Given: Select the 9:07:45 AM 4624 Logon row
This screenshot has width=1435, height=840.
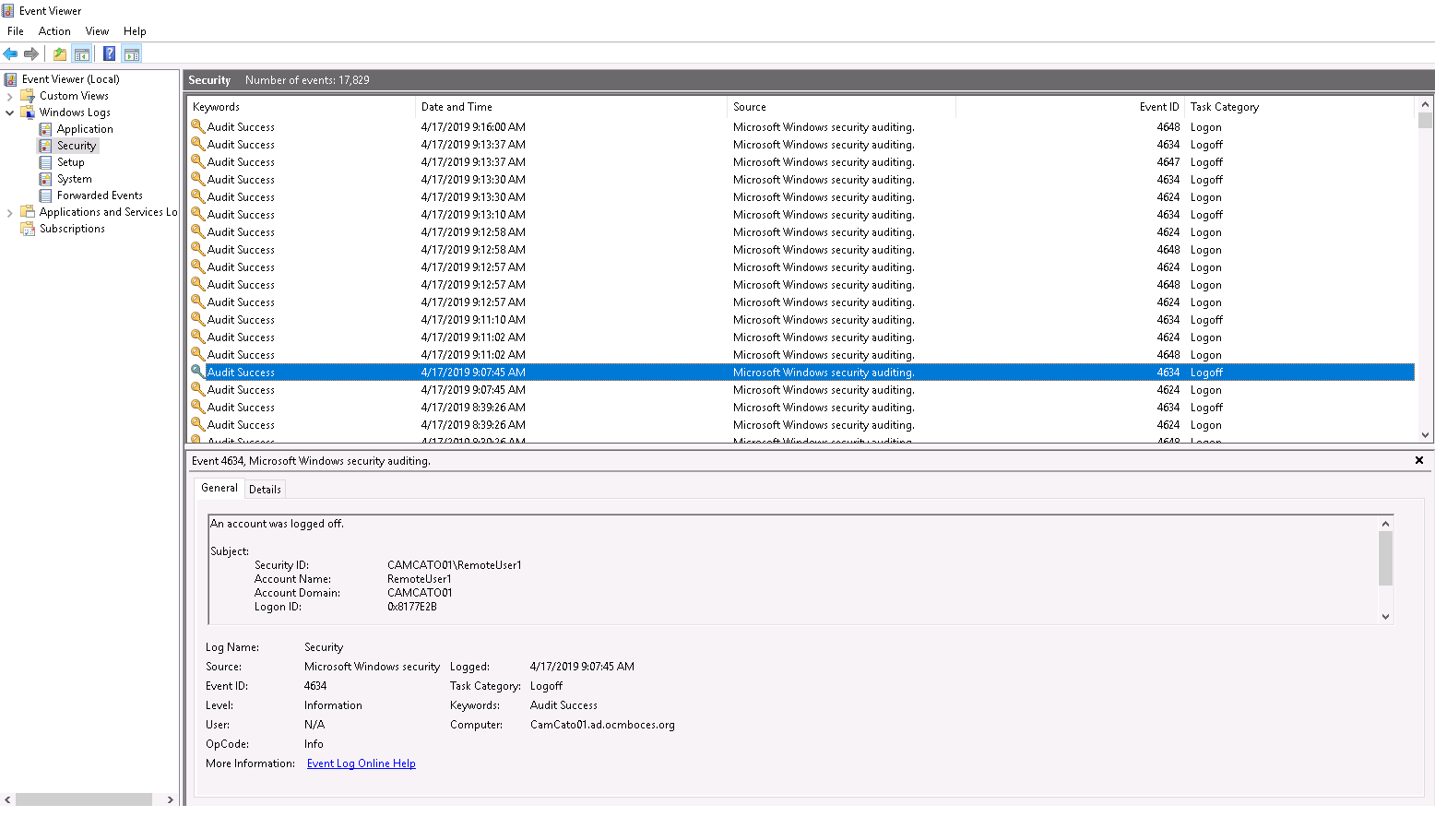Looking at the screenshot, I should click(801, 390).
